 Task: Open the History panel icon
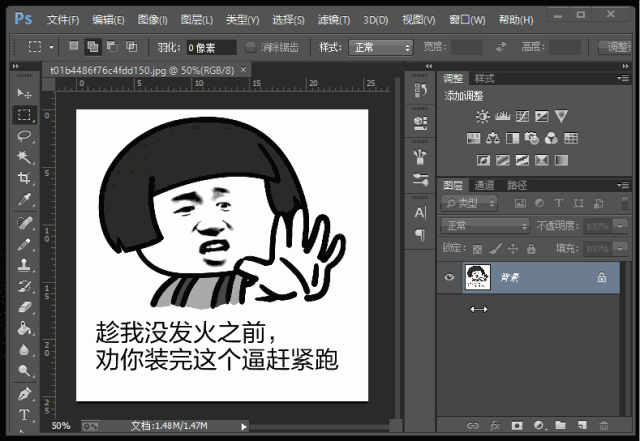[420, 90]
